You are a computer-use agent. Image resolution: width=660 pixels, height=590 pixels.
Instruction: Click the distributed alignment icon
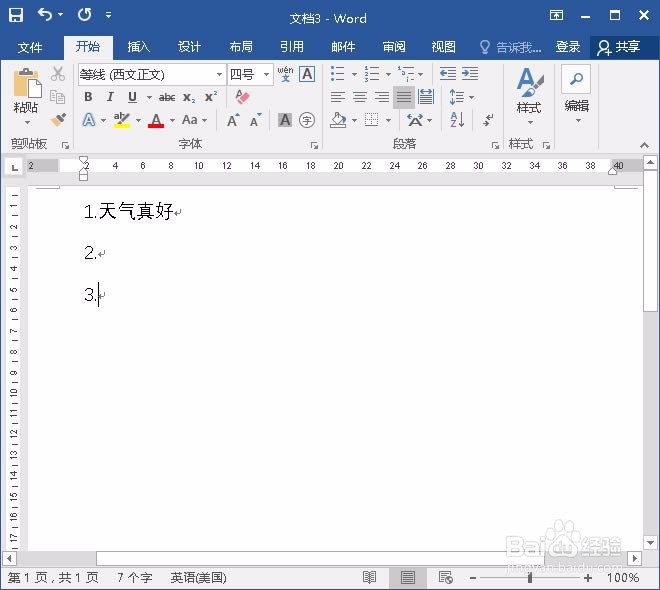pyautogui.click(x=426, y=97)
